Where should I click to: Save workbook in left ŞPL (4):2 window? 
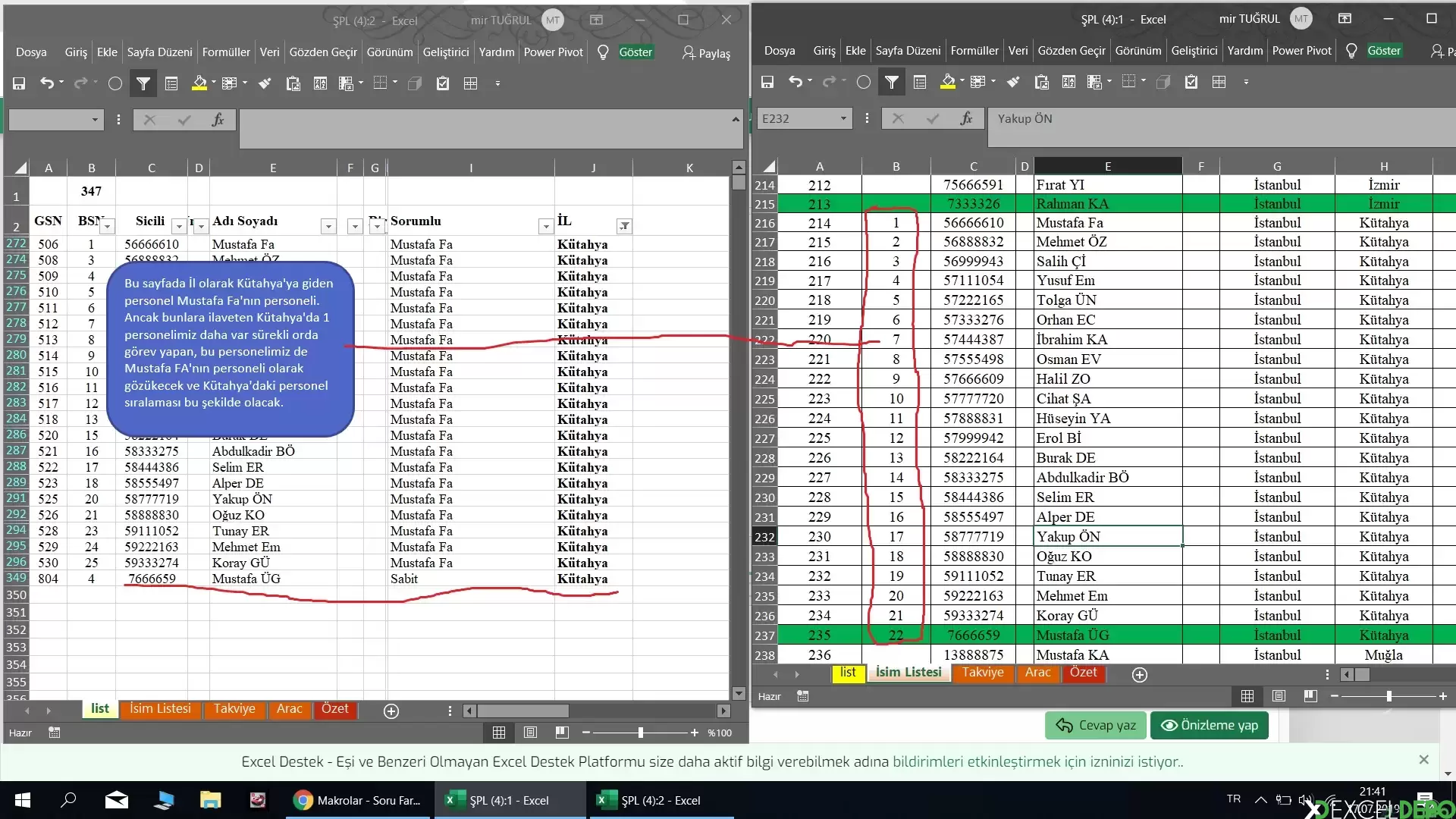19,83
